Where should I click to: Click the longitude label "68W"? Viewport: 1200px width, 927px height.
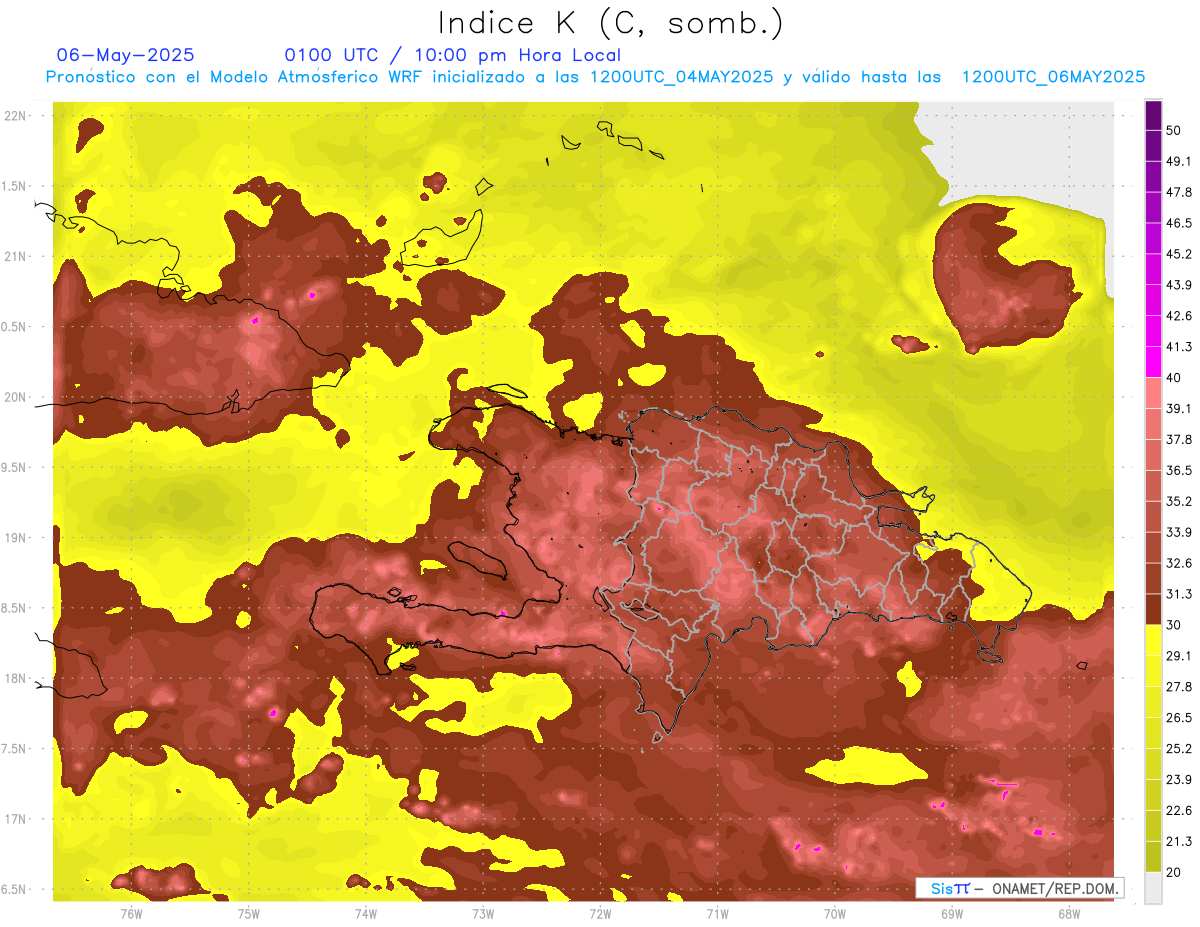pyautogui.click(x=1069, y=914)
